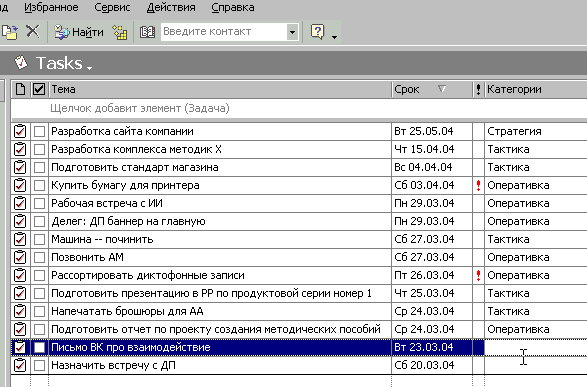The height and width of the screenshot is (387, 587).
Task: Click the Delete (X) toolbar icon
Action: pyautogui.click(x=33, y=31)
